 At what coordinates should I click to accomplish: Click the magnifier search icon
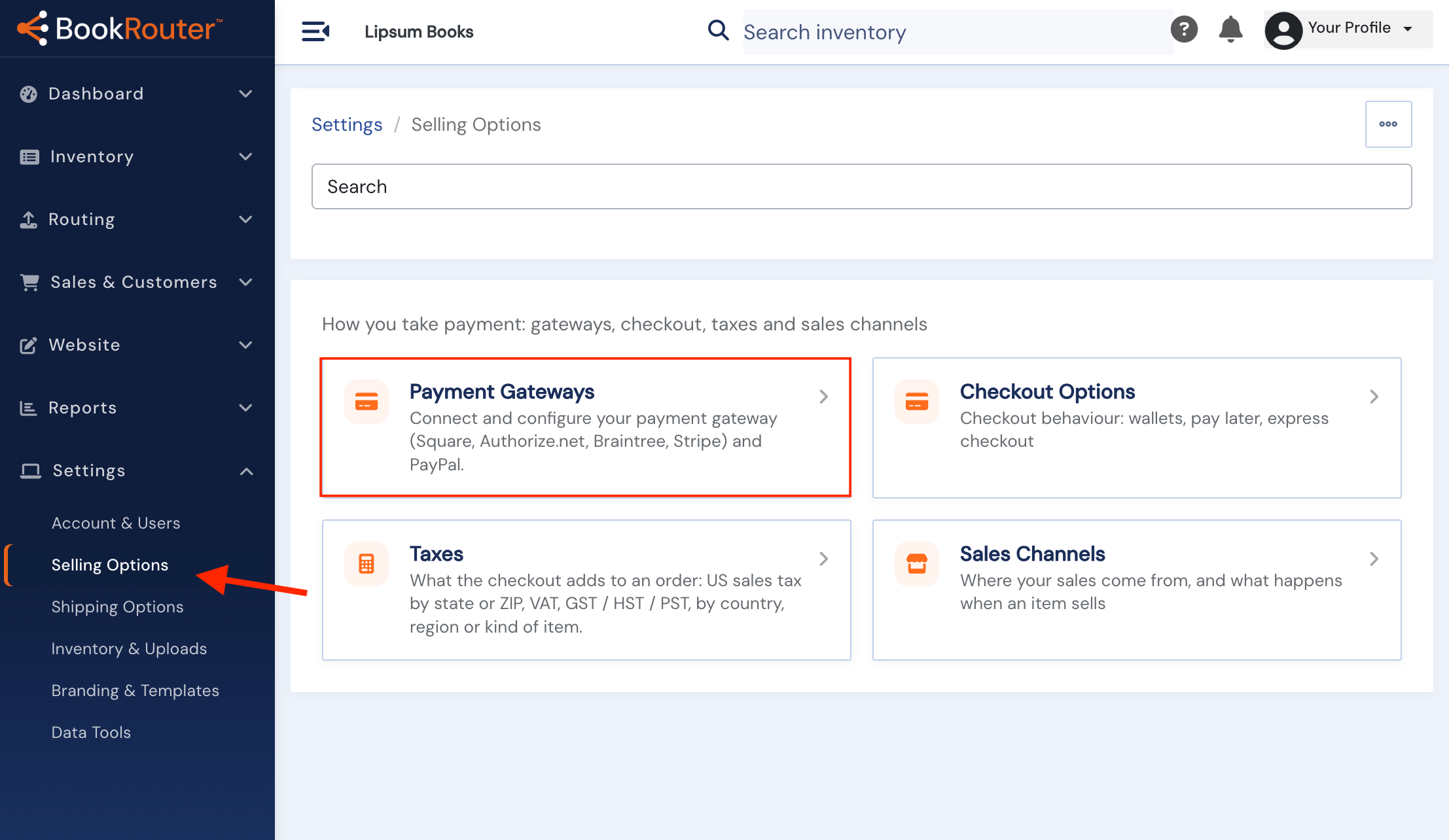click(x=718, y=30)
